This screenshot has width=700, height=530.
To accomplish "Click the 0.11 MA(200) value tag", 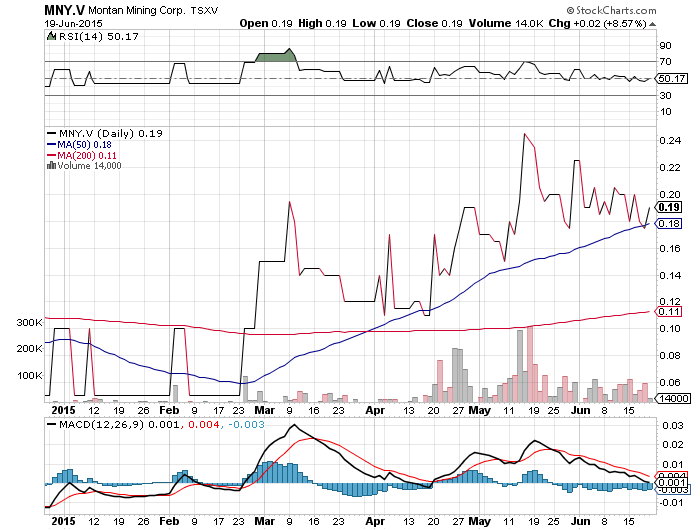I will point(668,312).
